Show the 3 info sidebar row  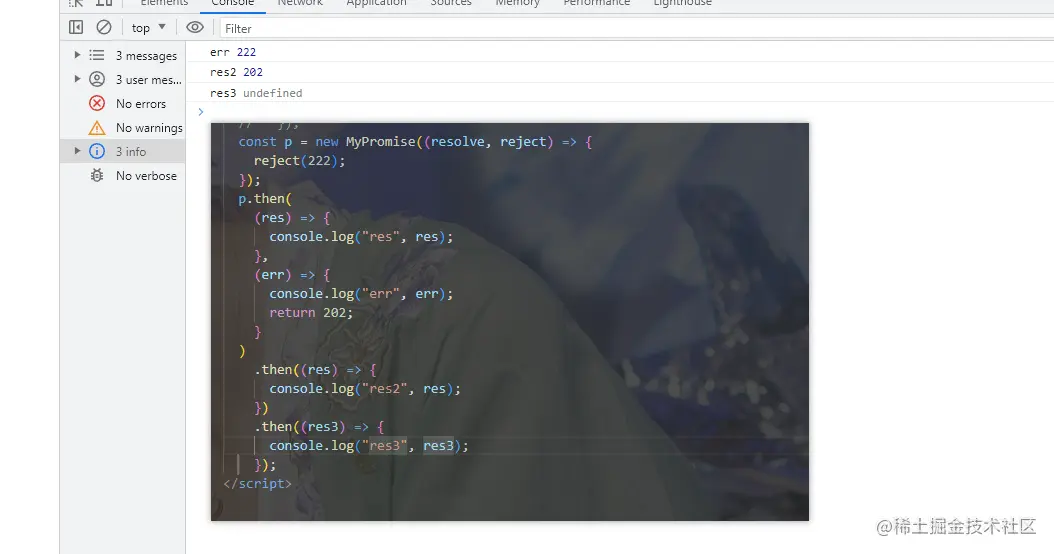tap(122, 151)
